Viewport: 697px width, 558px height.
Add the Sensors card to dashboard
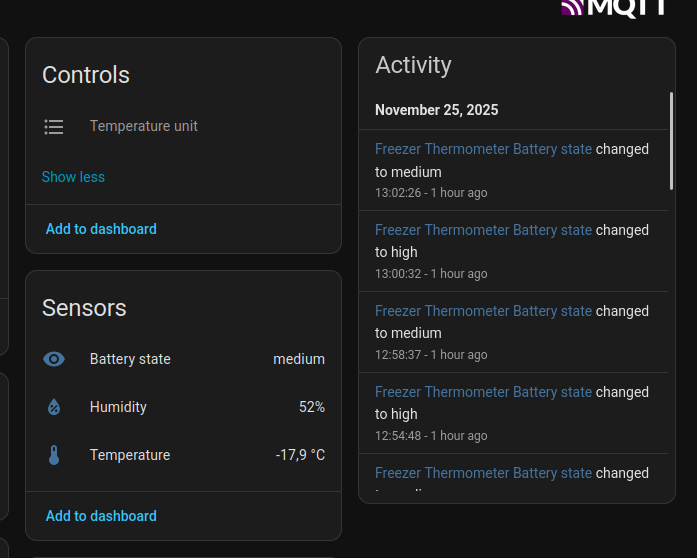click(101, 516)
